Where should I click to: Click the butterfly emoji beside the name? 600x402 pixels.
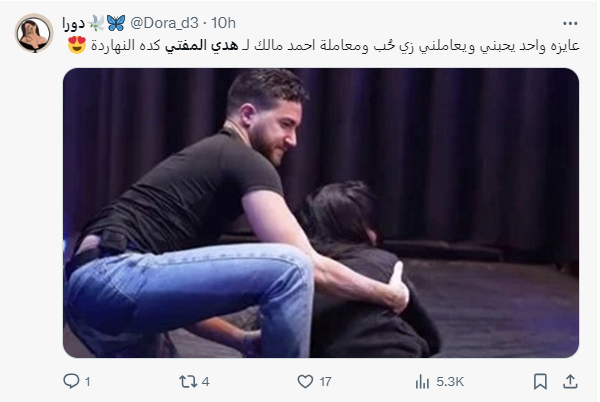click(116, 23)
